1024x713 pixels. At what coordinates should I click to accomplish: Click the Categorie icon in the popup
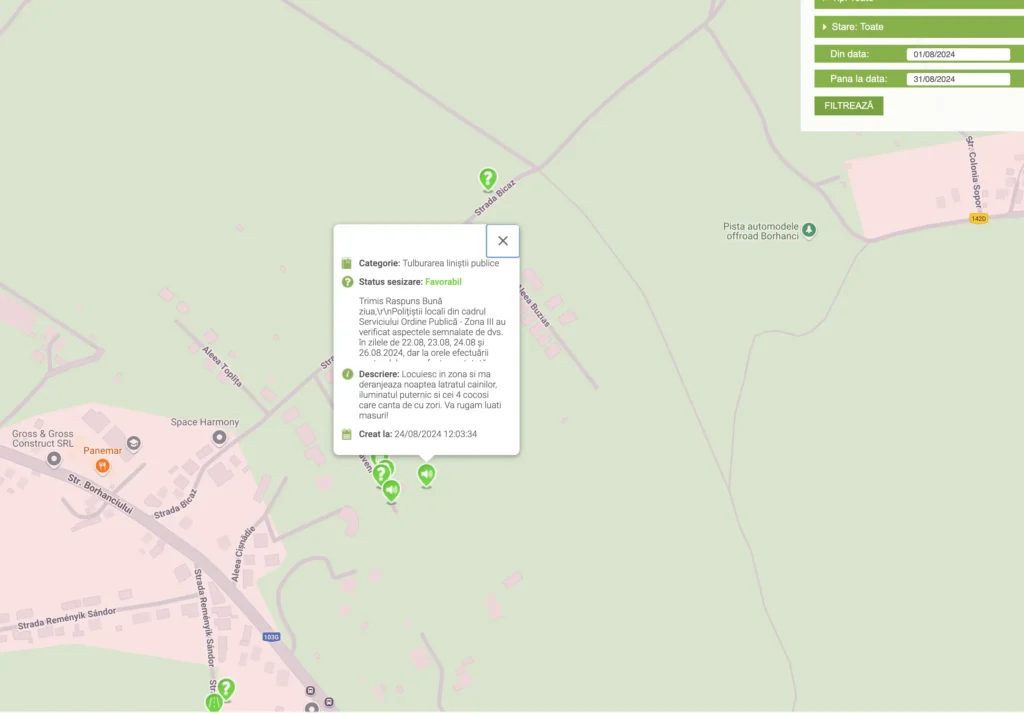tap(347, 263)
